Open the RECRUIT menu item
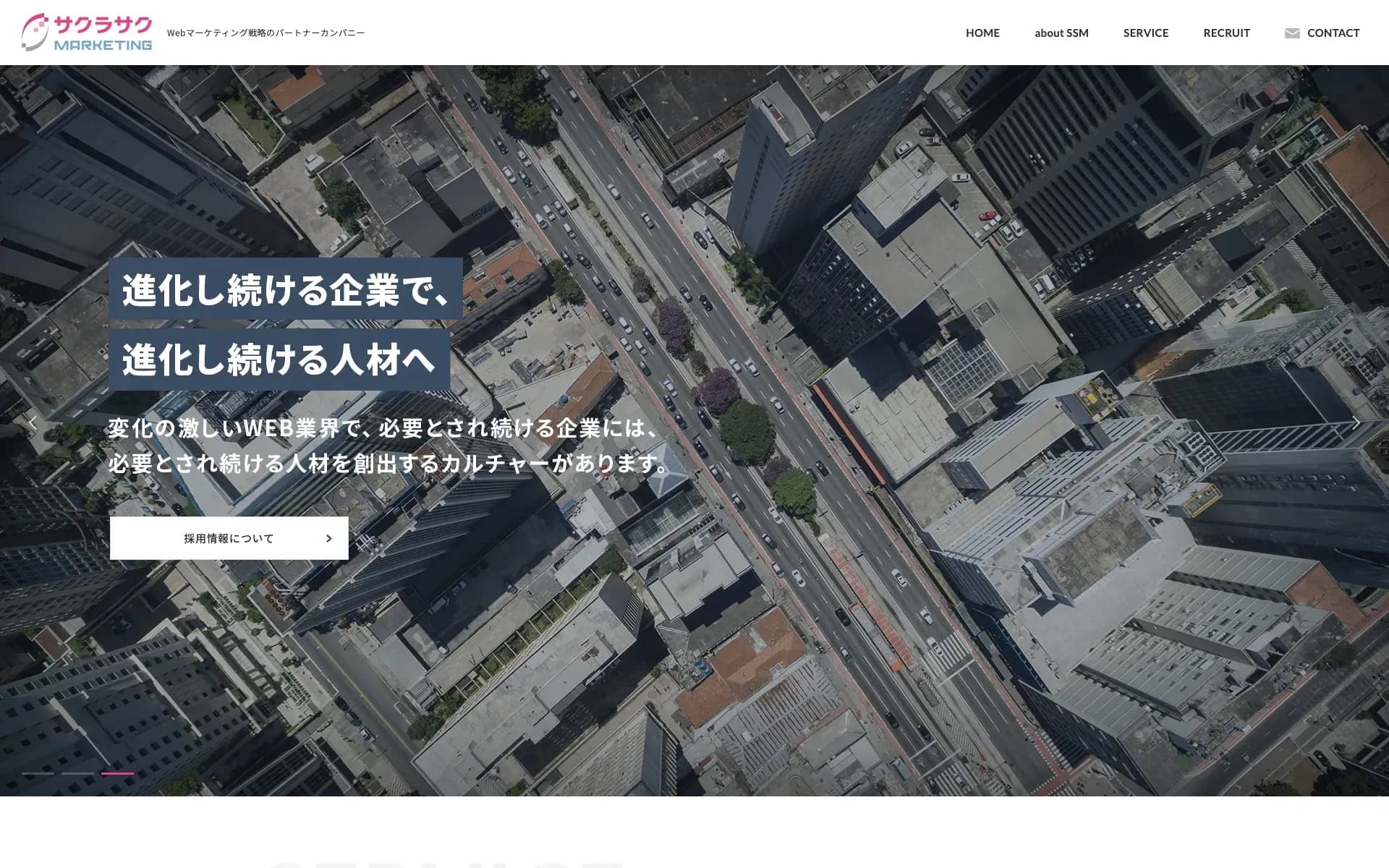The width and height of the screenshot is (1389, 868). click(x=1226, y=33)
